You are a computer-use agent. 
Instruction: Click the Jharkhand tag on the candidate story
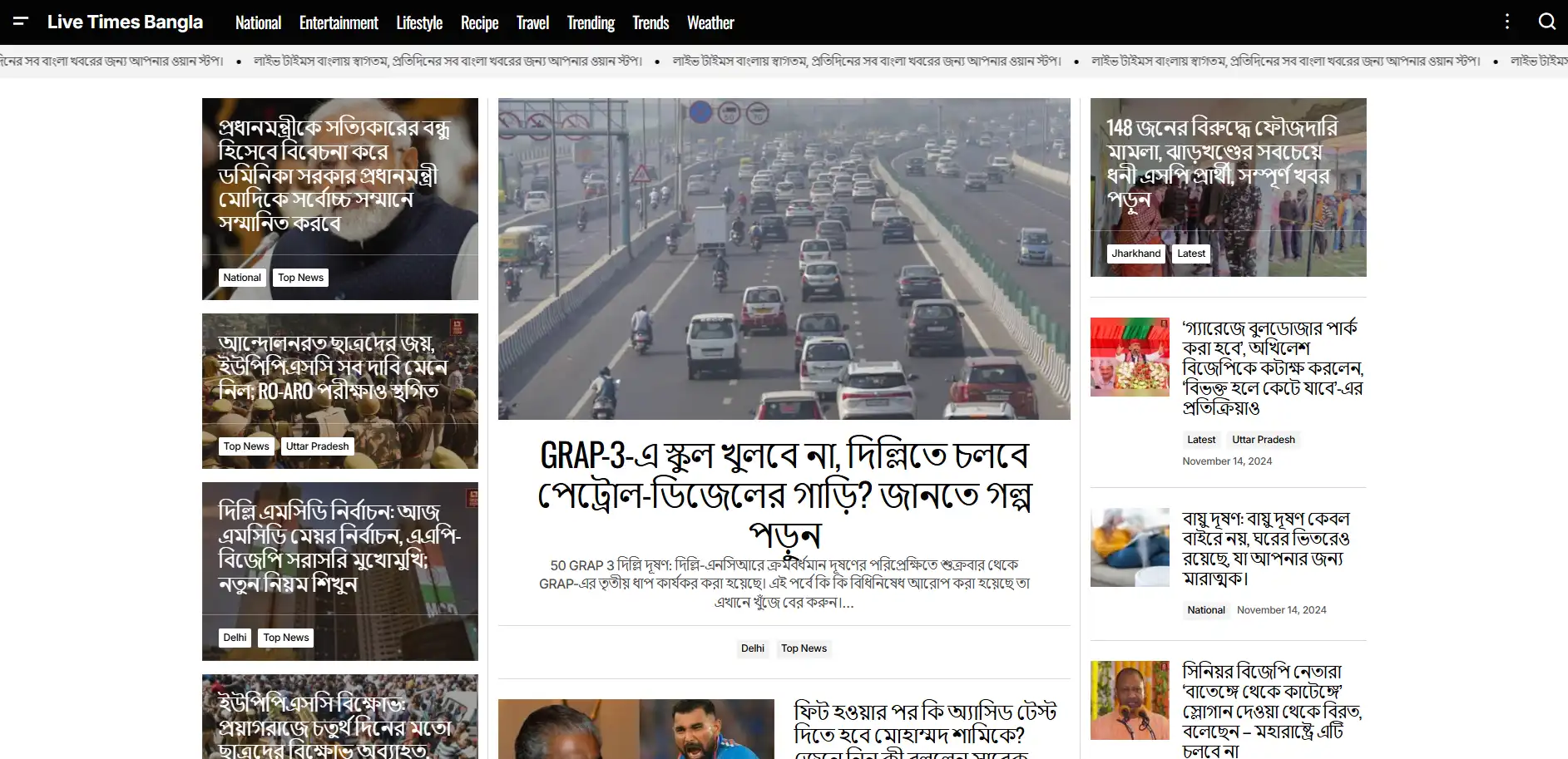pos(1136,253)
